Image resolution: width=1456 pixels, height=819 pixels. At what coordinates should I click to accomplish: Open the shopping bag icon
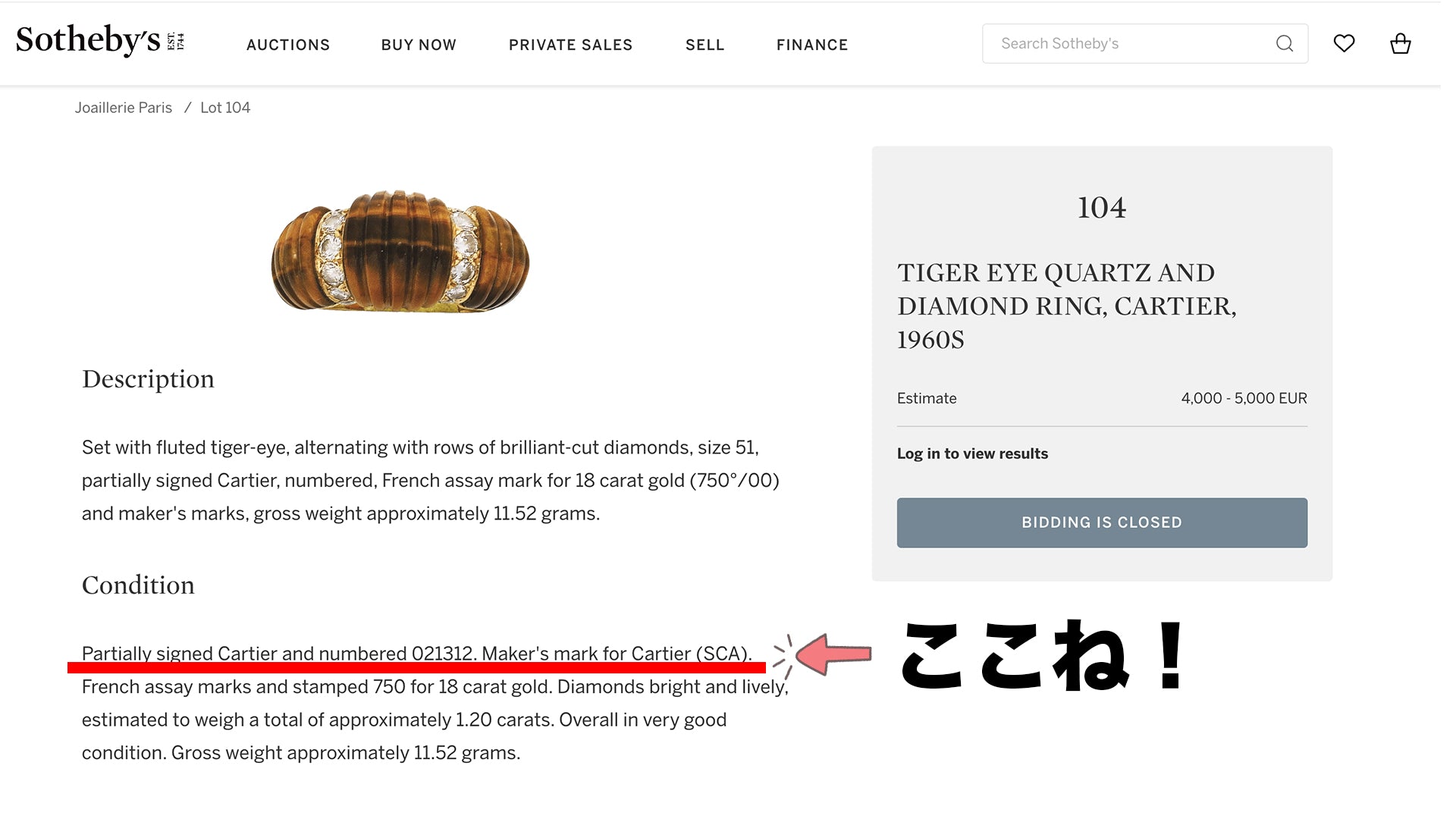tap(1400, 44)
